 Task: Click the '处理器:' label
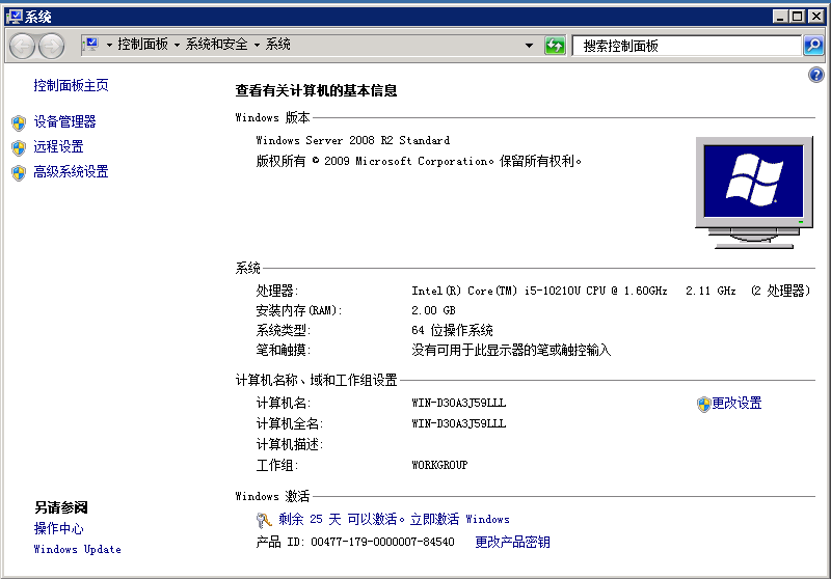(277, 291)
